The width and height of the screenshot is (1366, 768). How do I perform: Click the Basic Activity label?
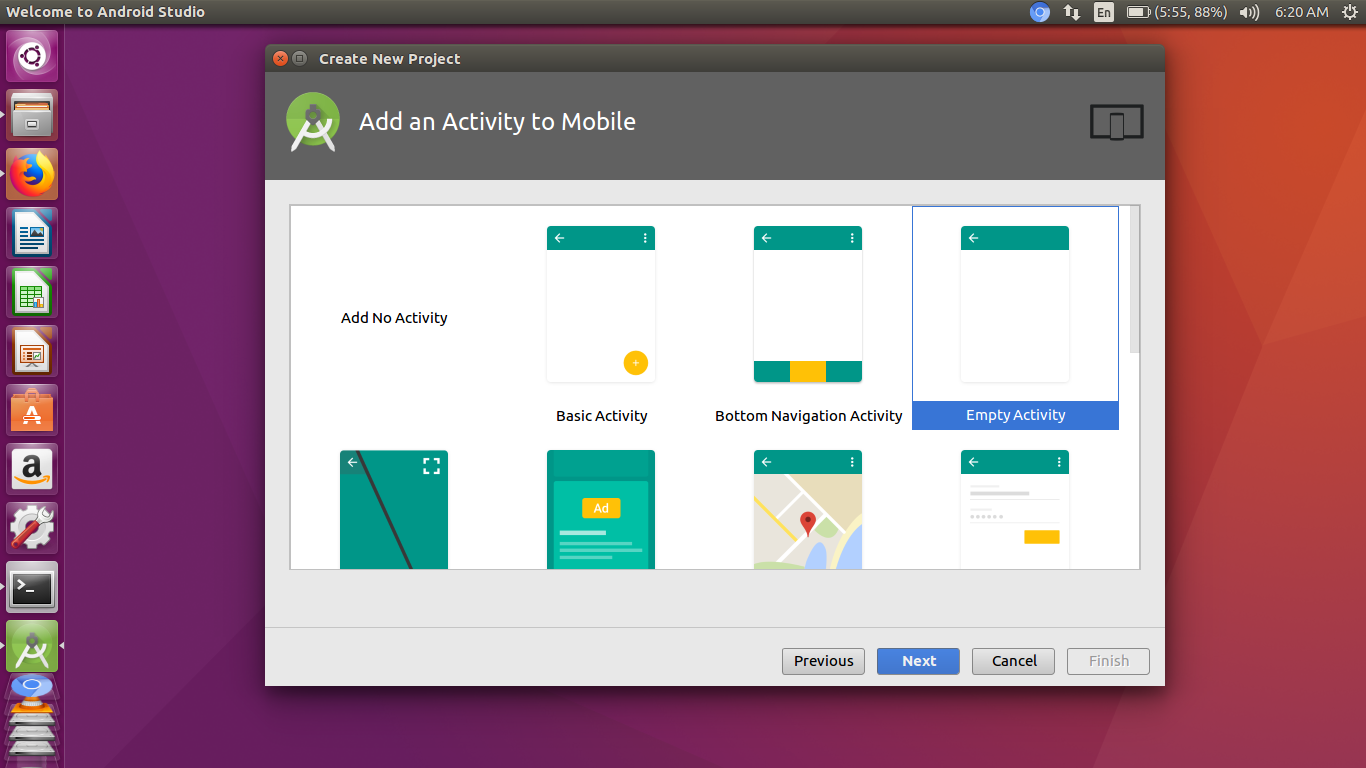click(x=602, y=416)
